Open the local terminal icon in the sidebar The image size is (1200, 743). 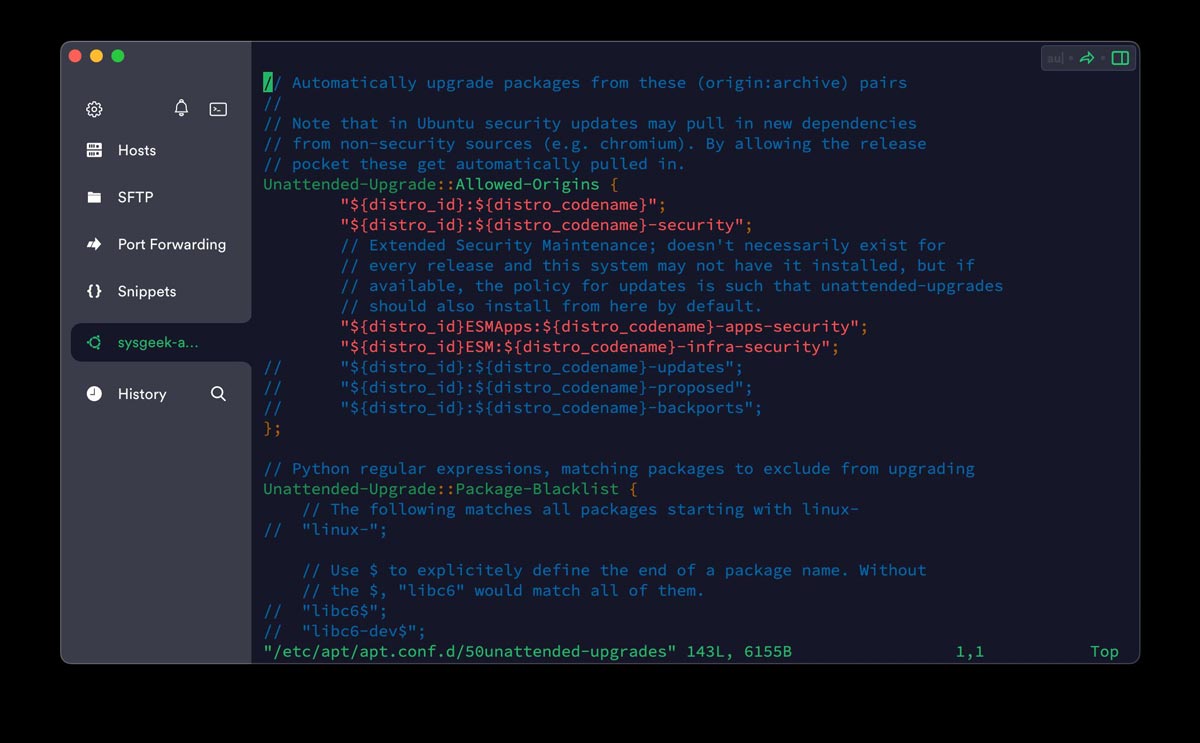coord(218,109)
